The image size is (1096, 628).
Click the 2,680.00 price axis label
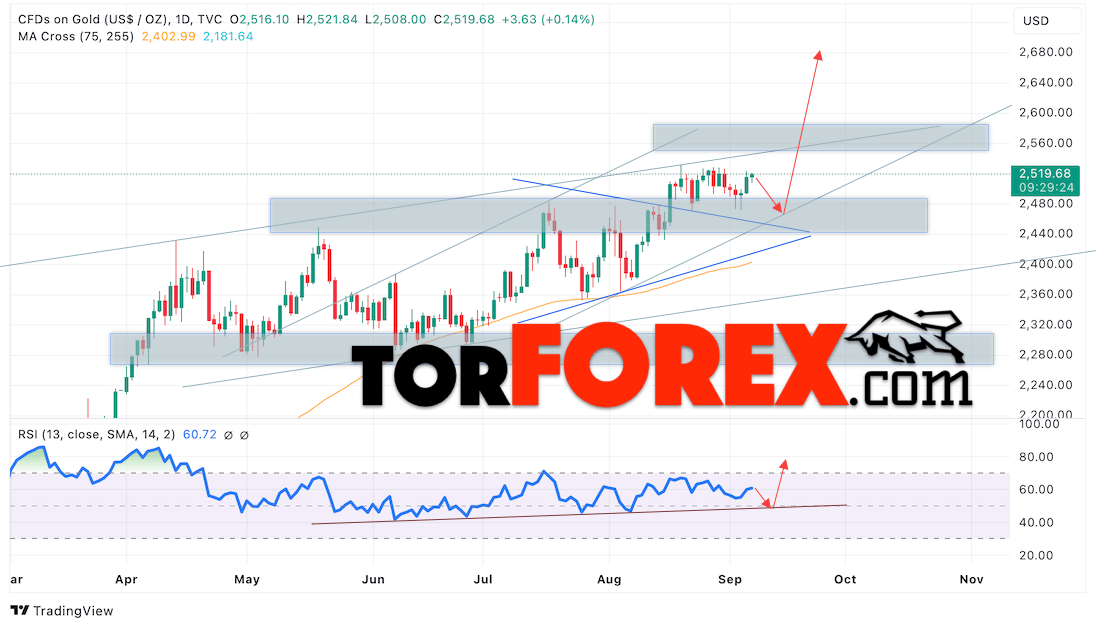(x=1046, y=52)
